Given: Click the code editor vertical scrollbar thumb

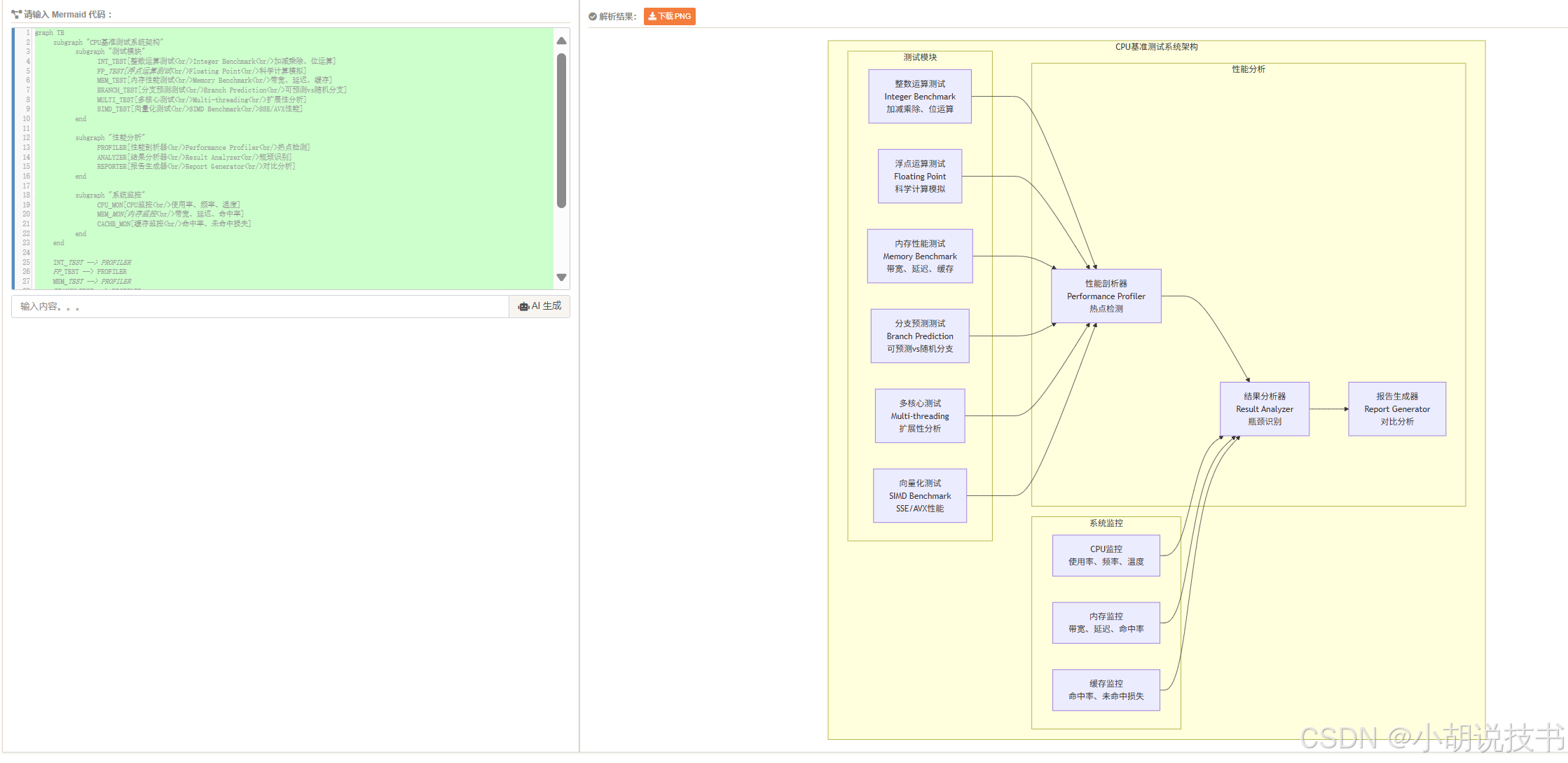Looking at the screenshot, I should click(561, 130).
